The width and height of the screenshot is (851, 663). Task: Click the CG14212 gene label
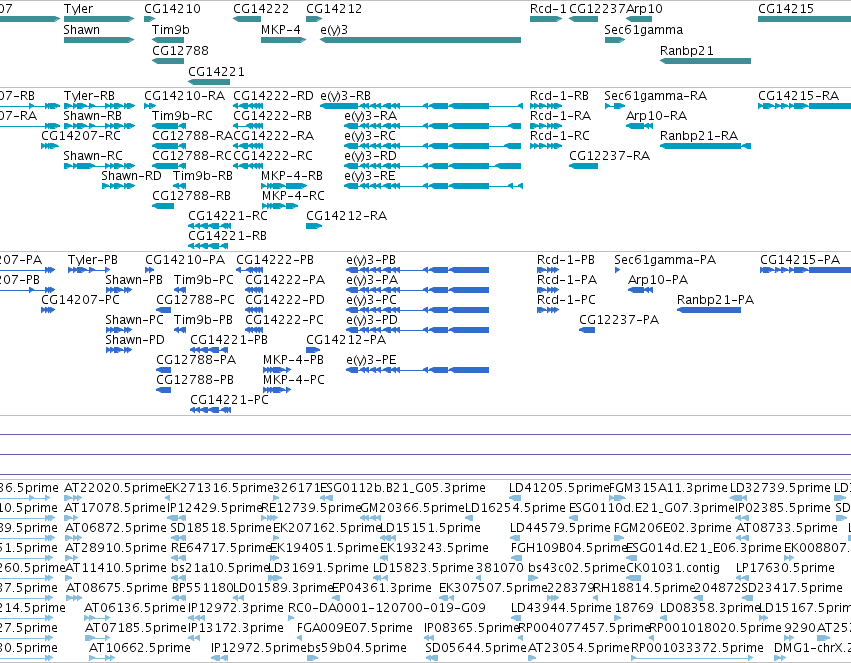tap(334, 9)
